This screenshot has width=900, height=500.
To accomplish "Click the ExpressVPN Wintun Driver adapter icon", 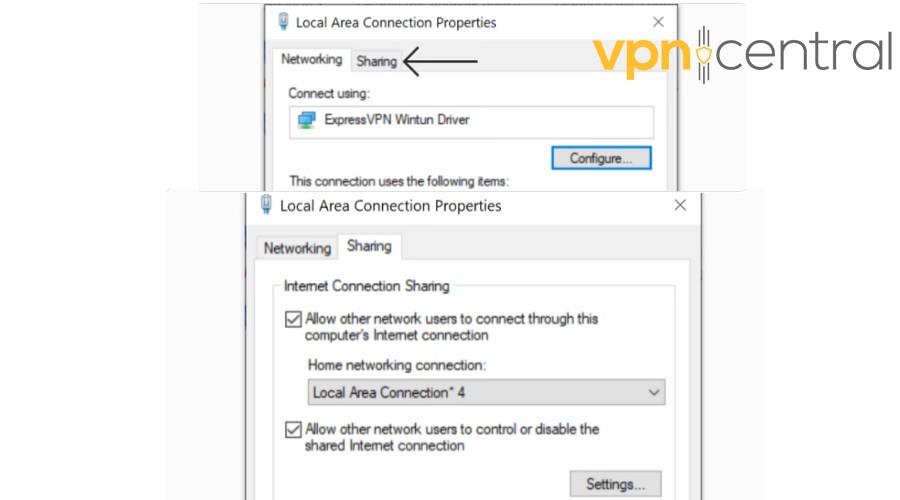I will [307, 120].
